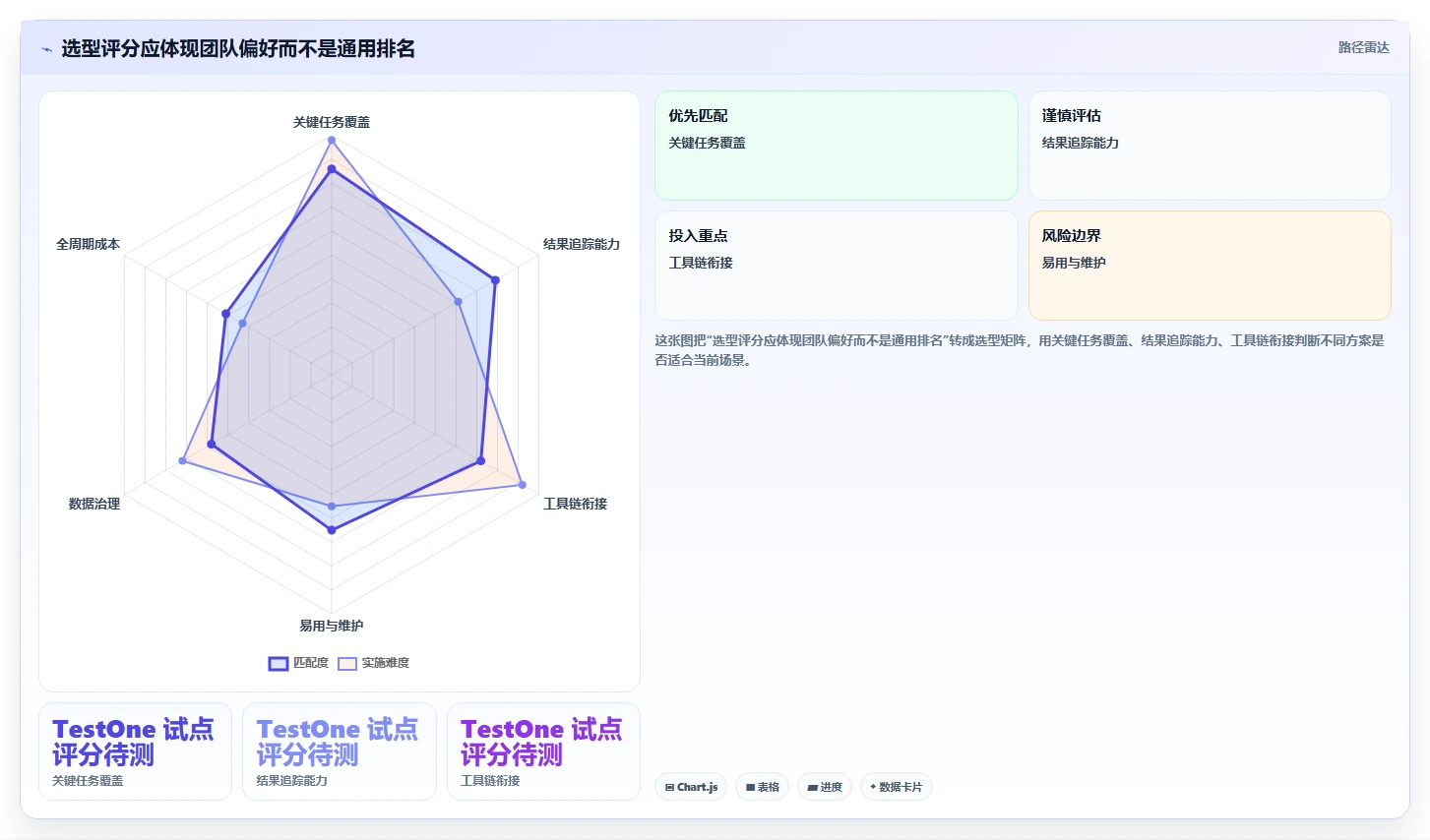Select the TestOne card labeled 工具链衔接
The height and width of the screenshot is (840, 1430).
click(x=543, y=751)
